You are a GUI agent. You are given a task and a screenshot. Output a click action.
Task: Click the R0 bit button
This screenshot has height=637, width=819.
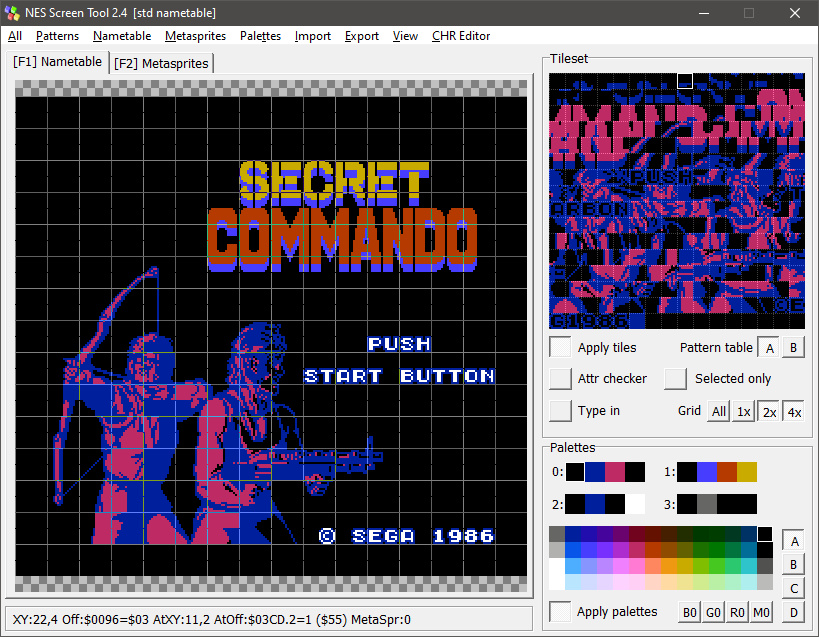(x=737, y=612)
